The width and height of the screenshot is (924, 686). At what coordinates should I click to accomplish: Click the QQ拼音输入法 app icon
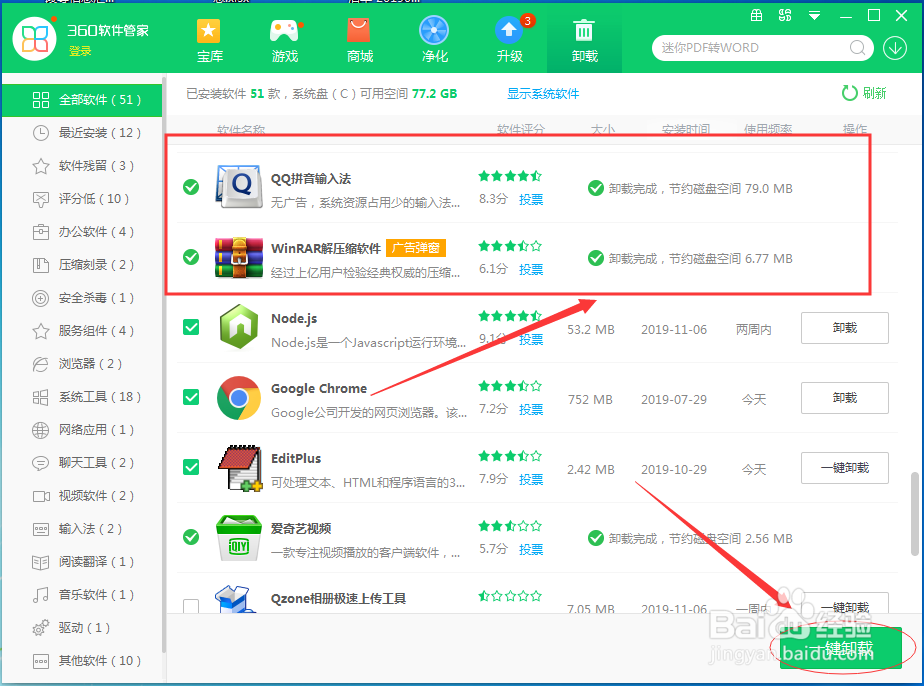tap(239, 187)
